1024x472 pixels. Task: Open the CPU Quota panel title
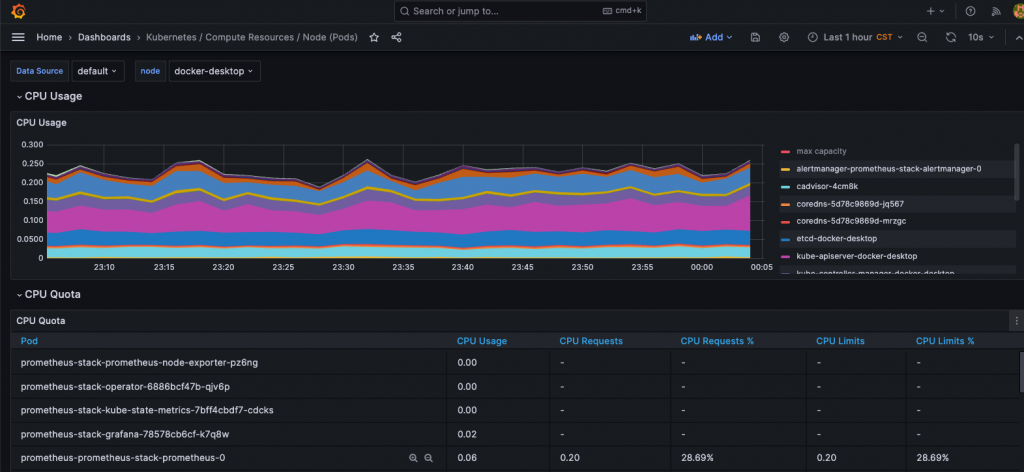click(x=40, y=321)
